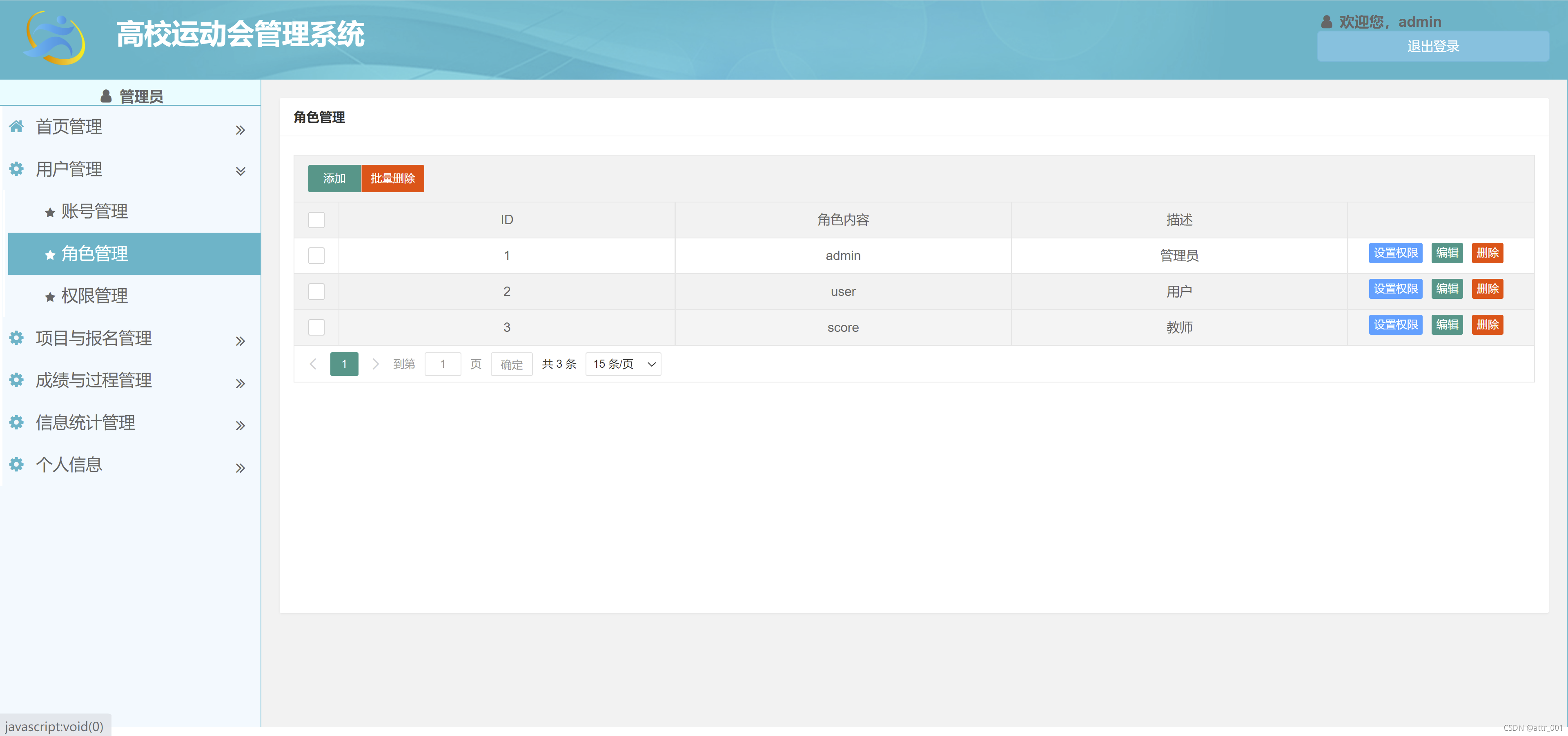1568x736 pixels.
Task: Click the gear icon beside 项目与报名管理
Action: tap(16, 338)
